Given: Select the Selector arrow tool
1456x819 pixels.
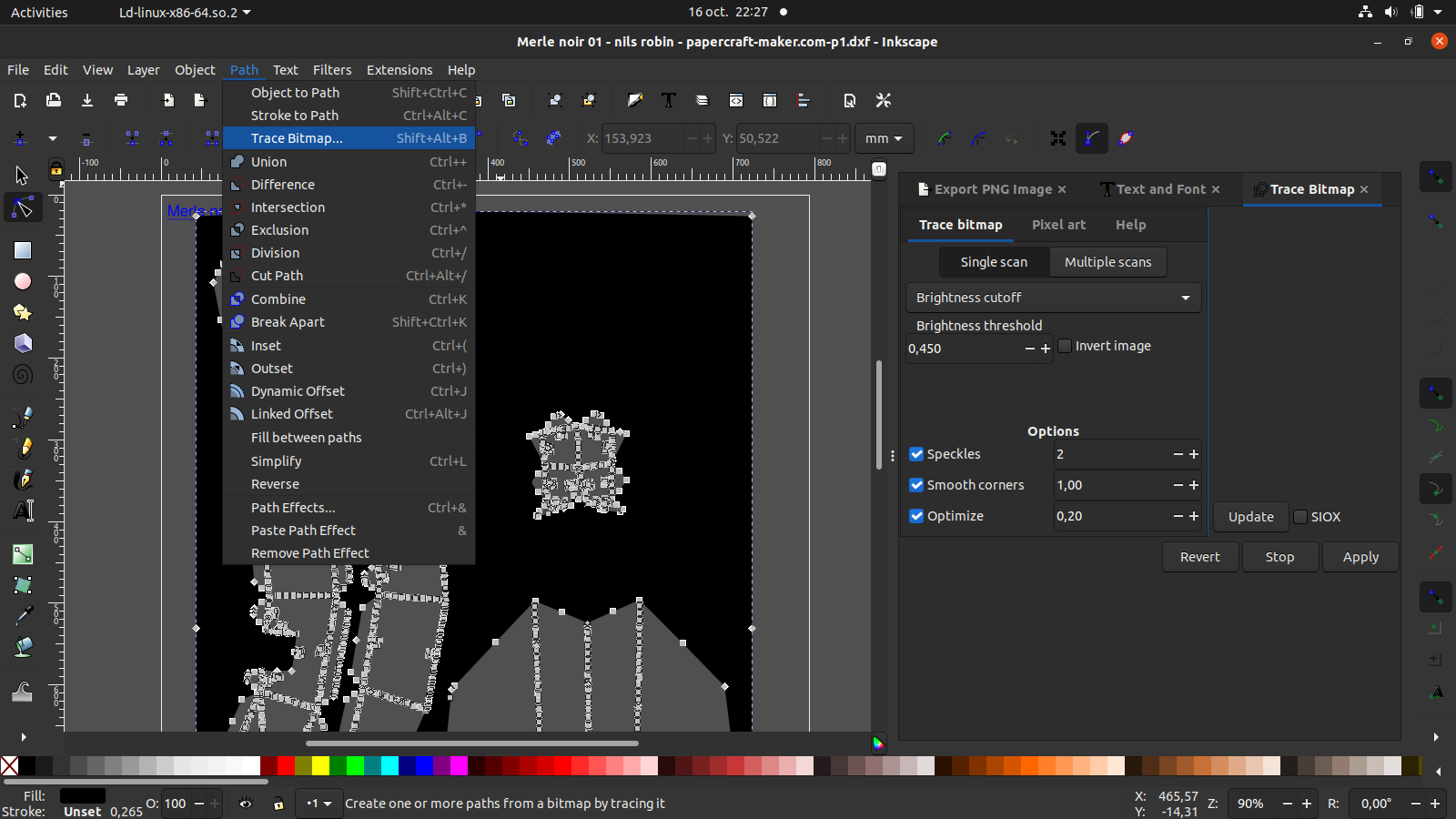Looking at the screenshot, I should click(x=22, y=176).
